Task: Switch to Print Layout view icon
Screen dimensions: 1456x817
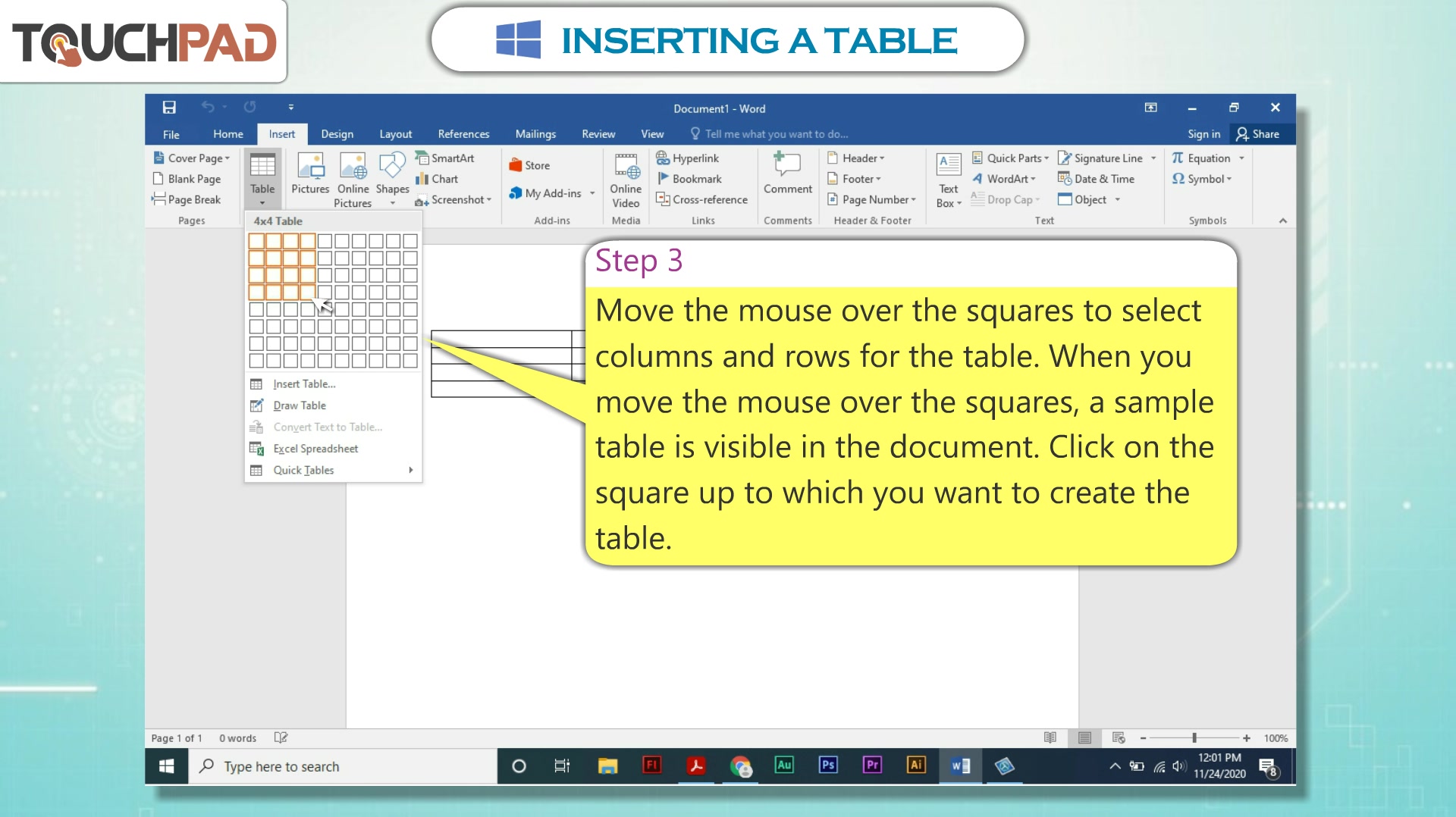Action: click(x=1084, y=737)
